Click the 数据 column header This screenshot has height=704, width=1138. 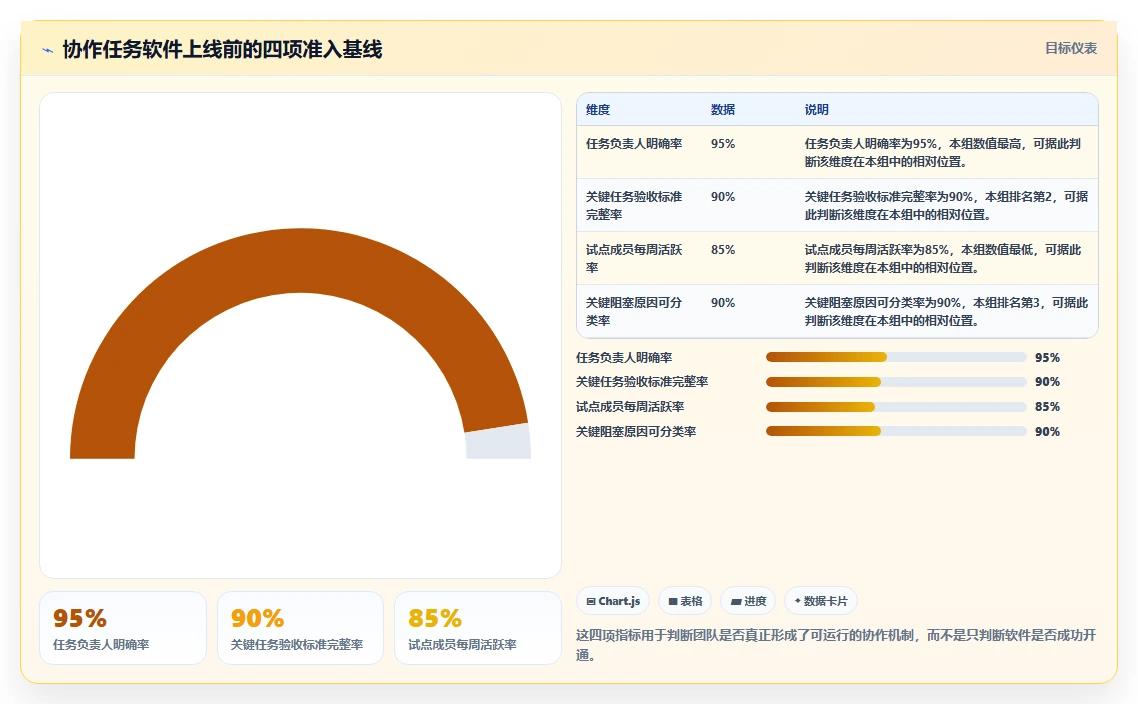pos(723,110)
